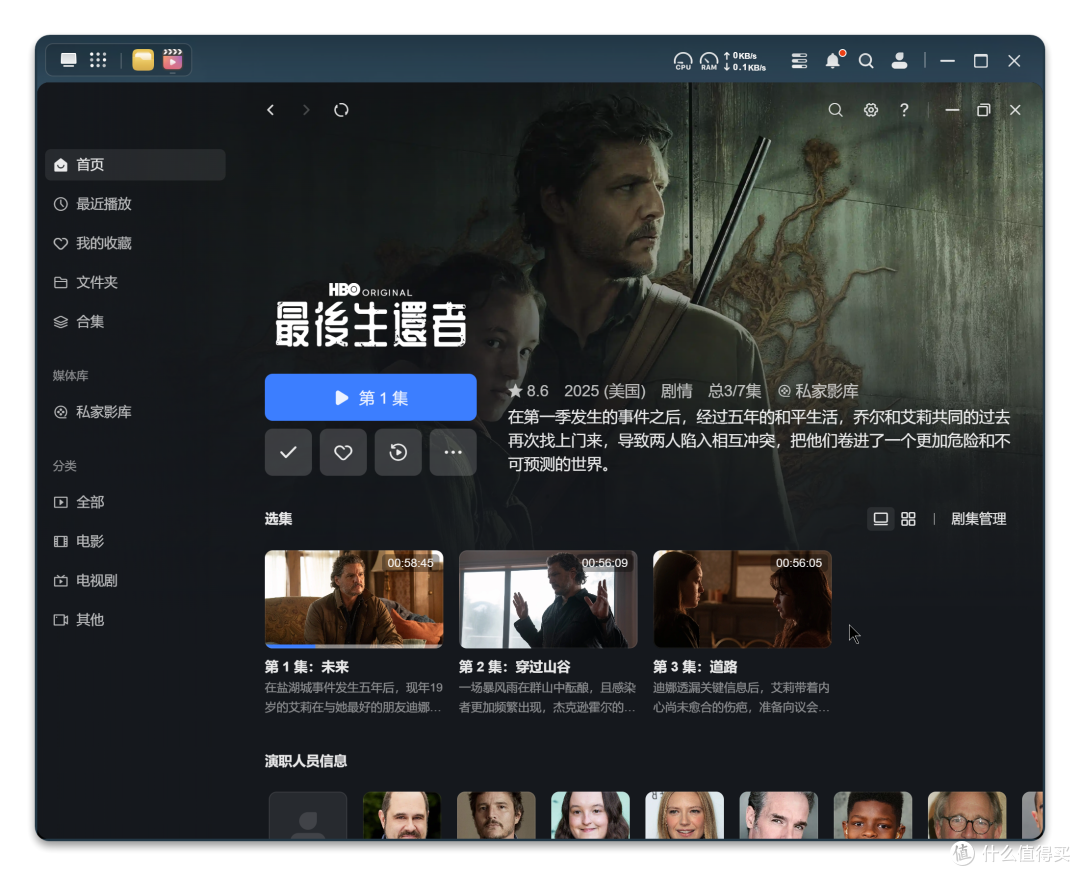Open the pink video player app icon

tap(173, 60)
